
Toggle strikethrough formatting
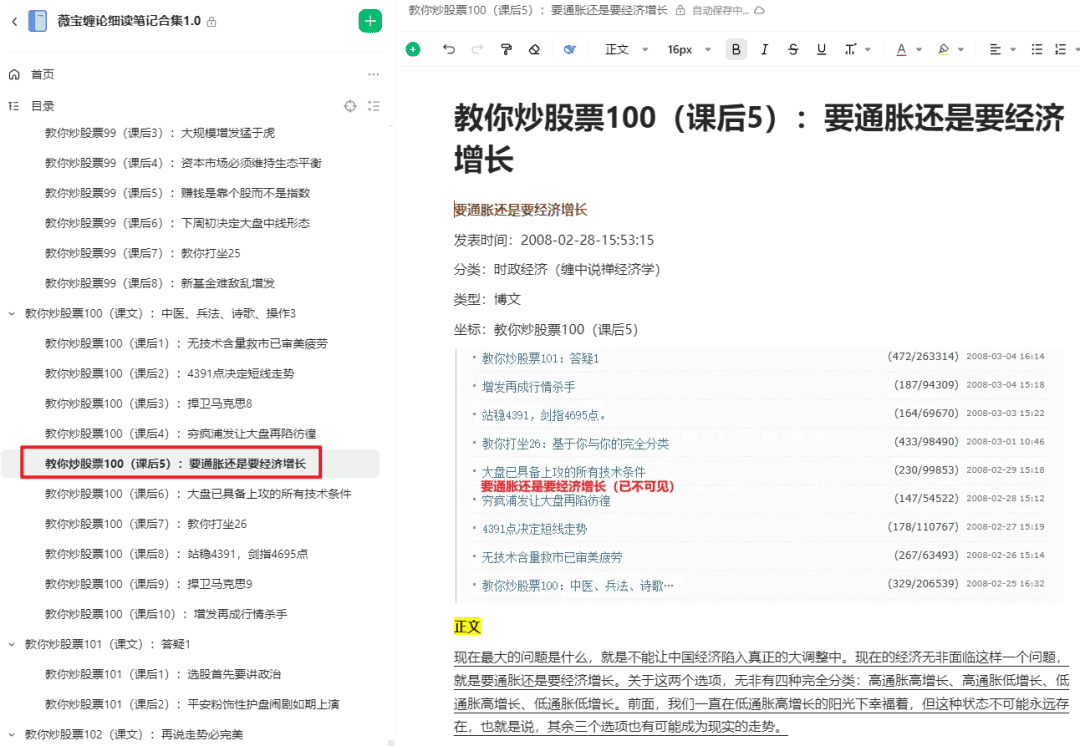(x=793, y=49)
